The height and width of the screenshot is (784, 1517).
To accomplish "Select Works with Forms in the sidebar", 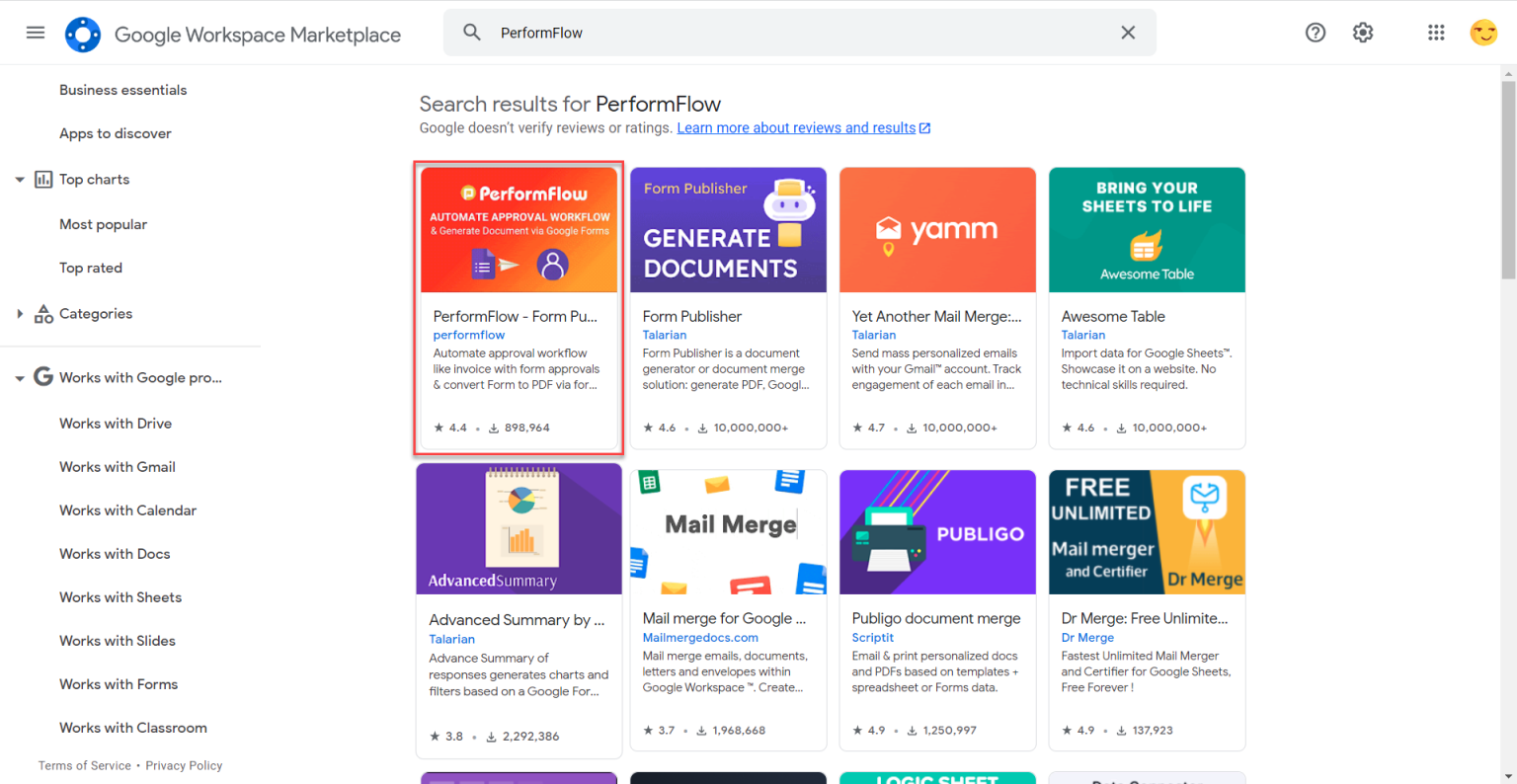I will [x=119, y=683].
